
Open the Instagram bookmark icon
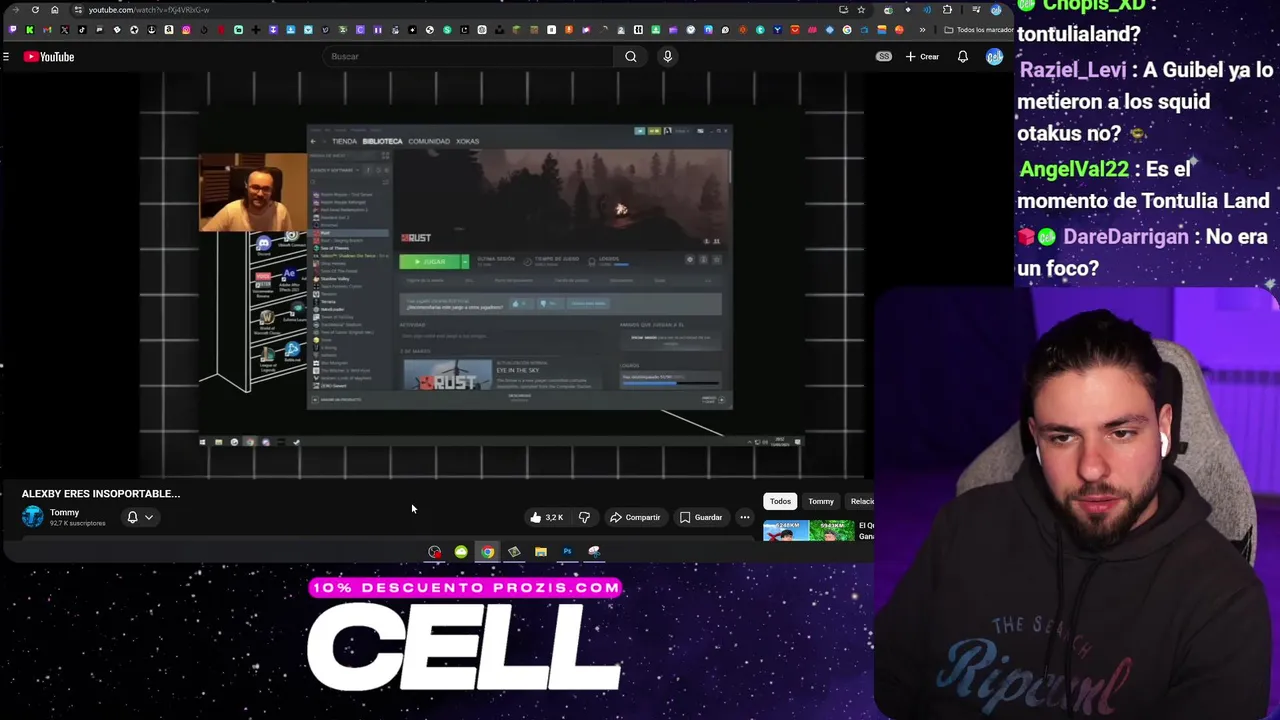coord(186,30)
